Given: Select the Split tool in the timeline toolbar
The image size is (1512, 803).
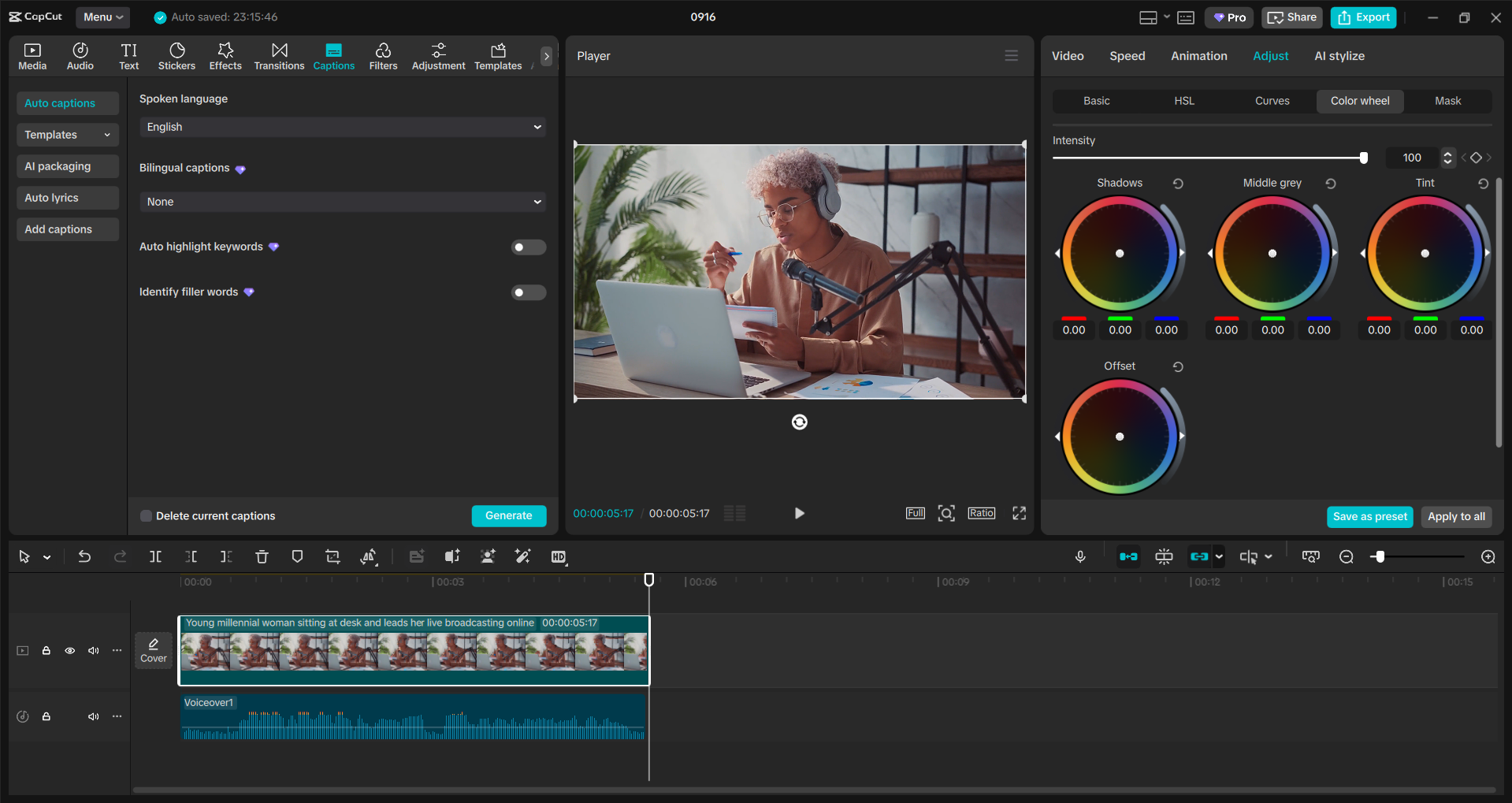Looking at the screenshot, I should pos(155,556).
